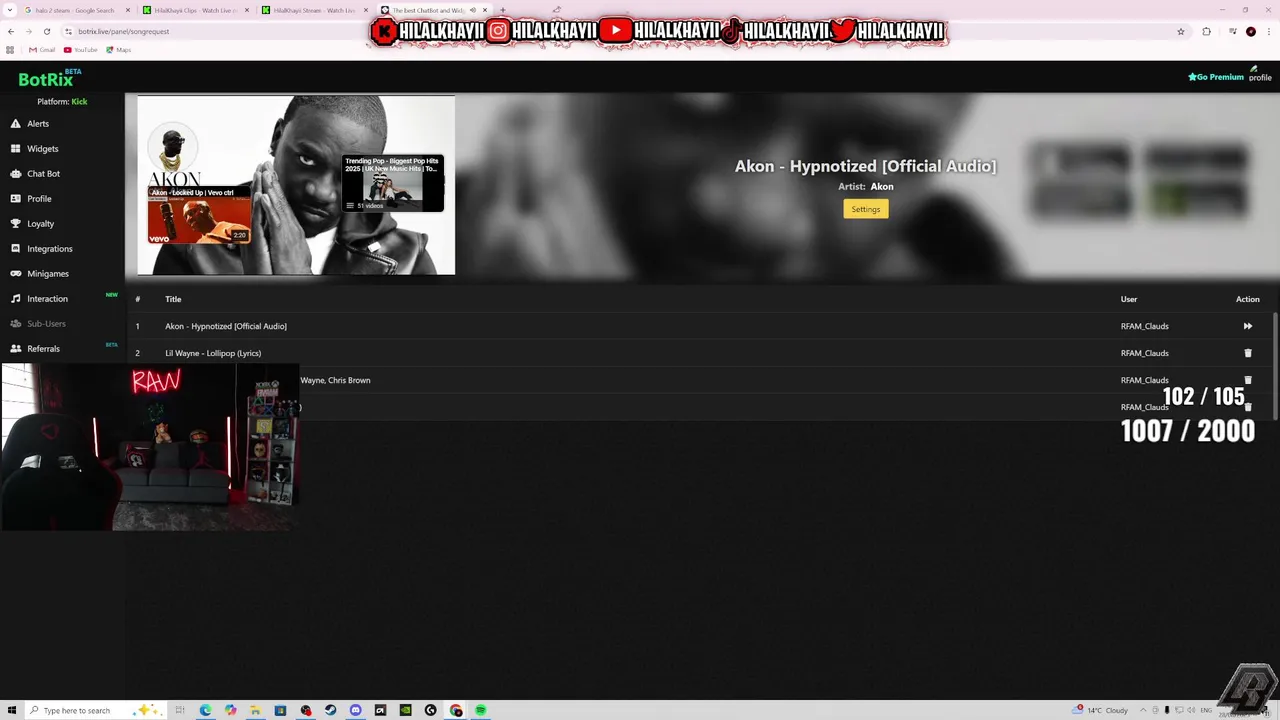The image size is (1280, 720).
Task: Open the Chrome profile avatar
Action: pos(1250,31)
